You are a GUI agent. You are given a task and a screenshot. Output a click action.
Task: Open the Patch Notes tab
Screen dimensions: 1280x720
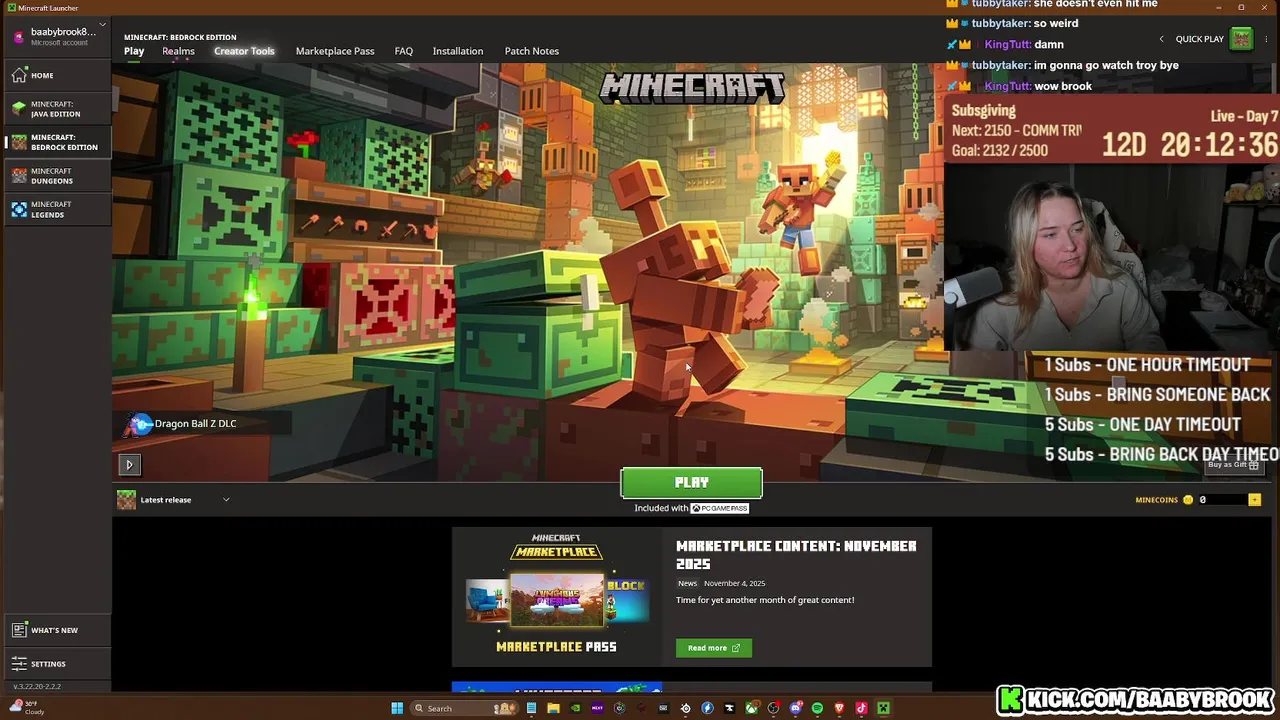[x=532, y=51]
